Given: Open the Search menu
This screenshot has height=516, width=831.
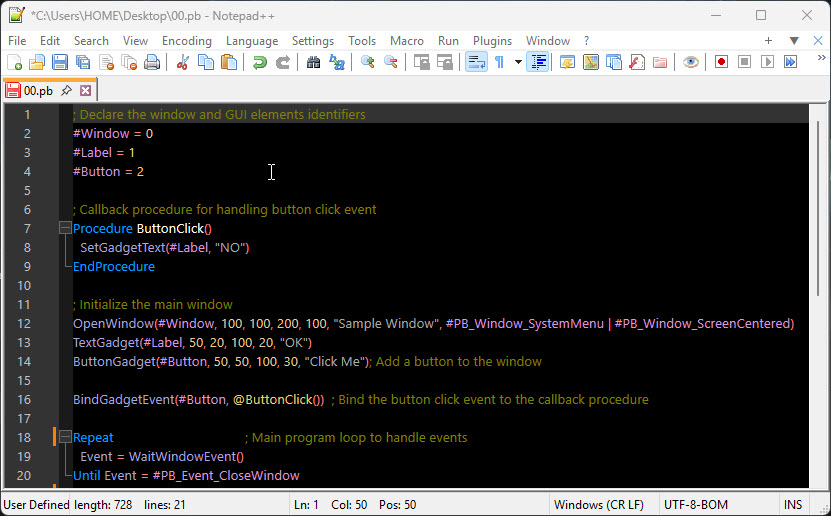Looking at the screenshot, I should pyautogui.click(x=91, y=41).
